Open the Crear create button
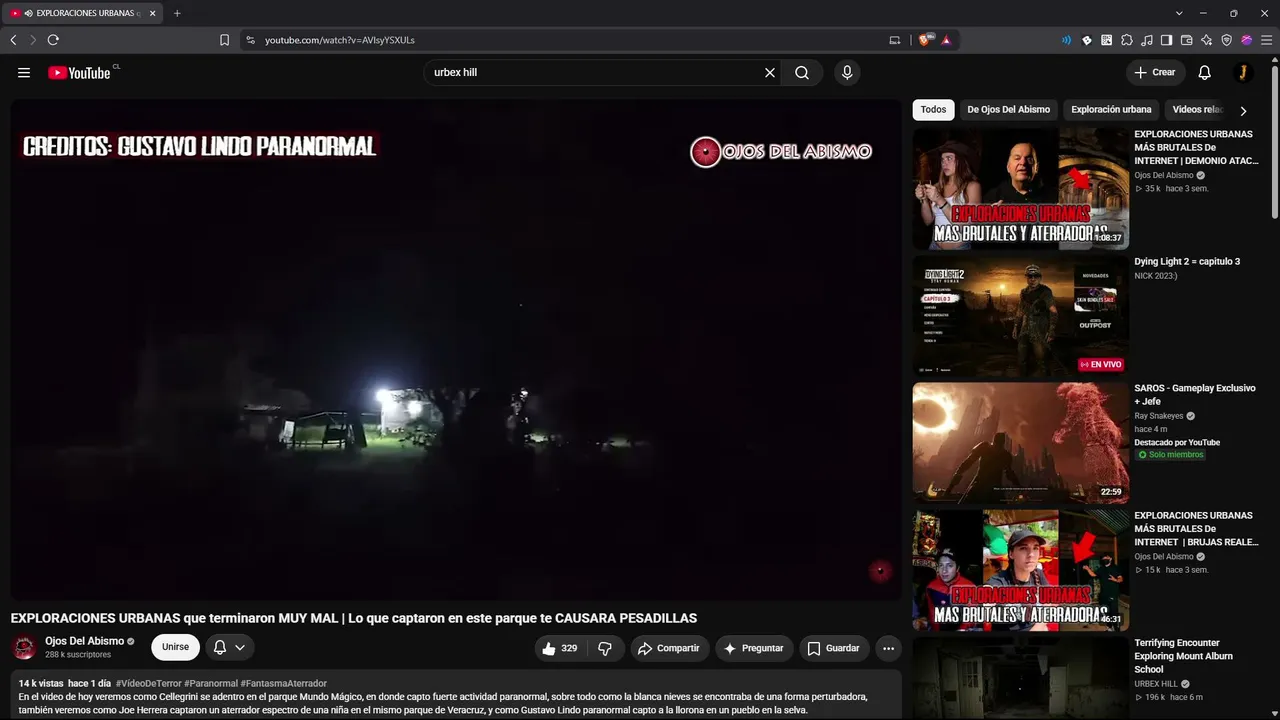 pyautogui.click(x=1155, y=73)
